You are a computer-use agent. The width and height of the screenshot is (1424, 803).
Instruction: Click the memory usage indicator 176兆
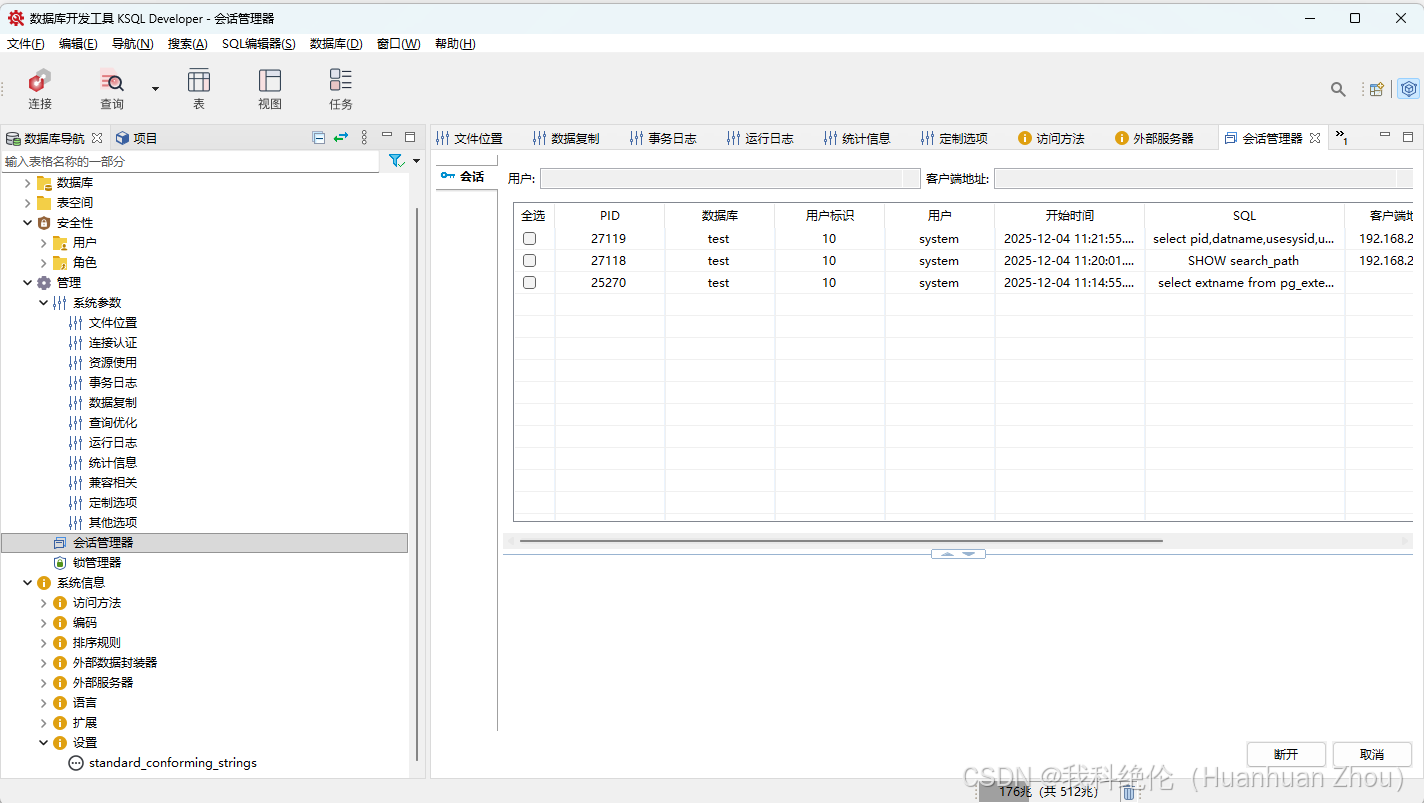pyautogui.click(x=1047, y=792)
